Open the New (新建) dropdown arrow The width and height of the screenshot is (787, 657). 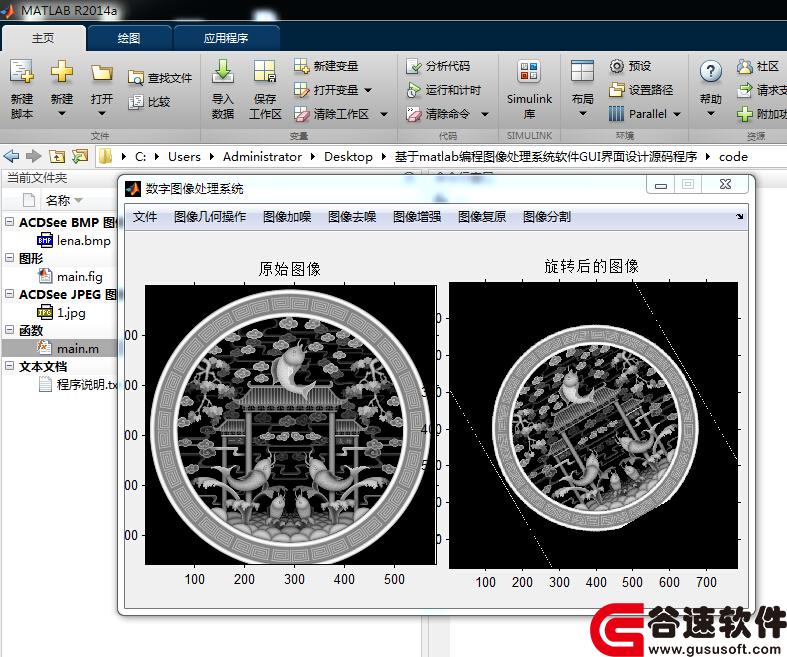click(x=62, y=114)
